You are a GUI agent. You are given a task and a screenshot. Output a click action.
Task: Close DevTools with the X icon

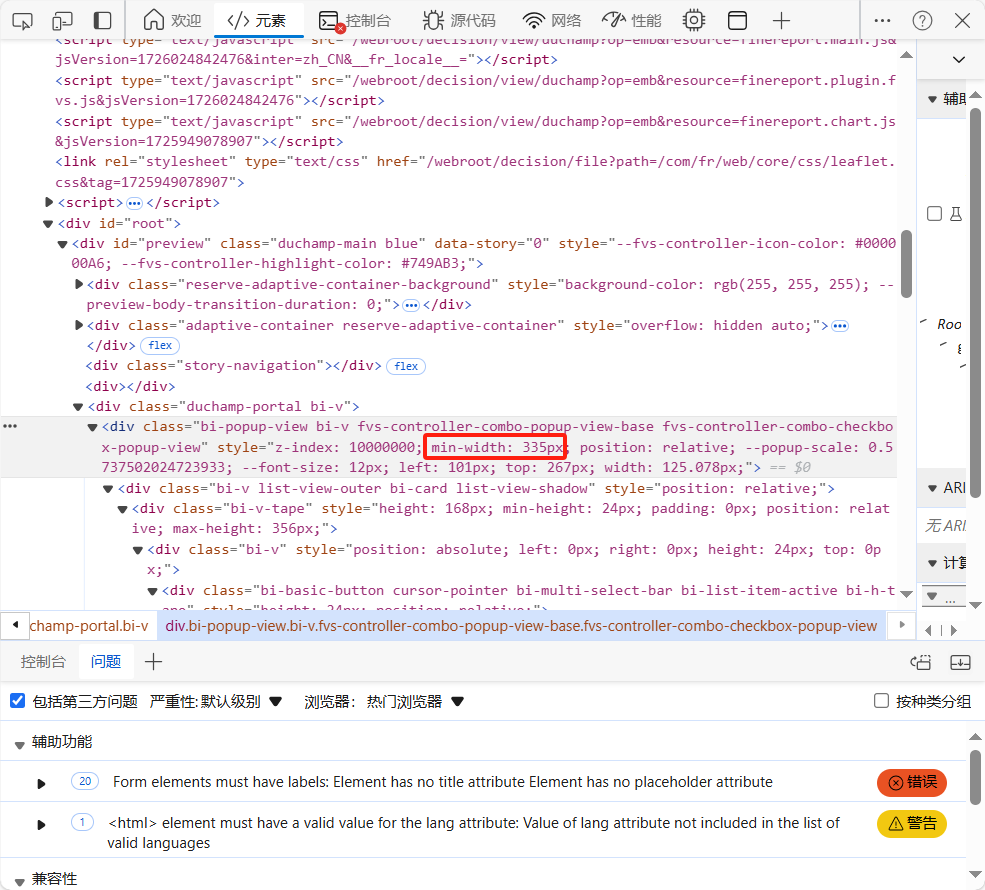coord(962,21)
